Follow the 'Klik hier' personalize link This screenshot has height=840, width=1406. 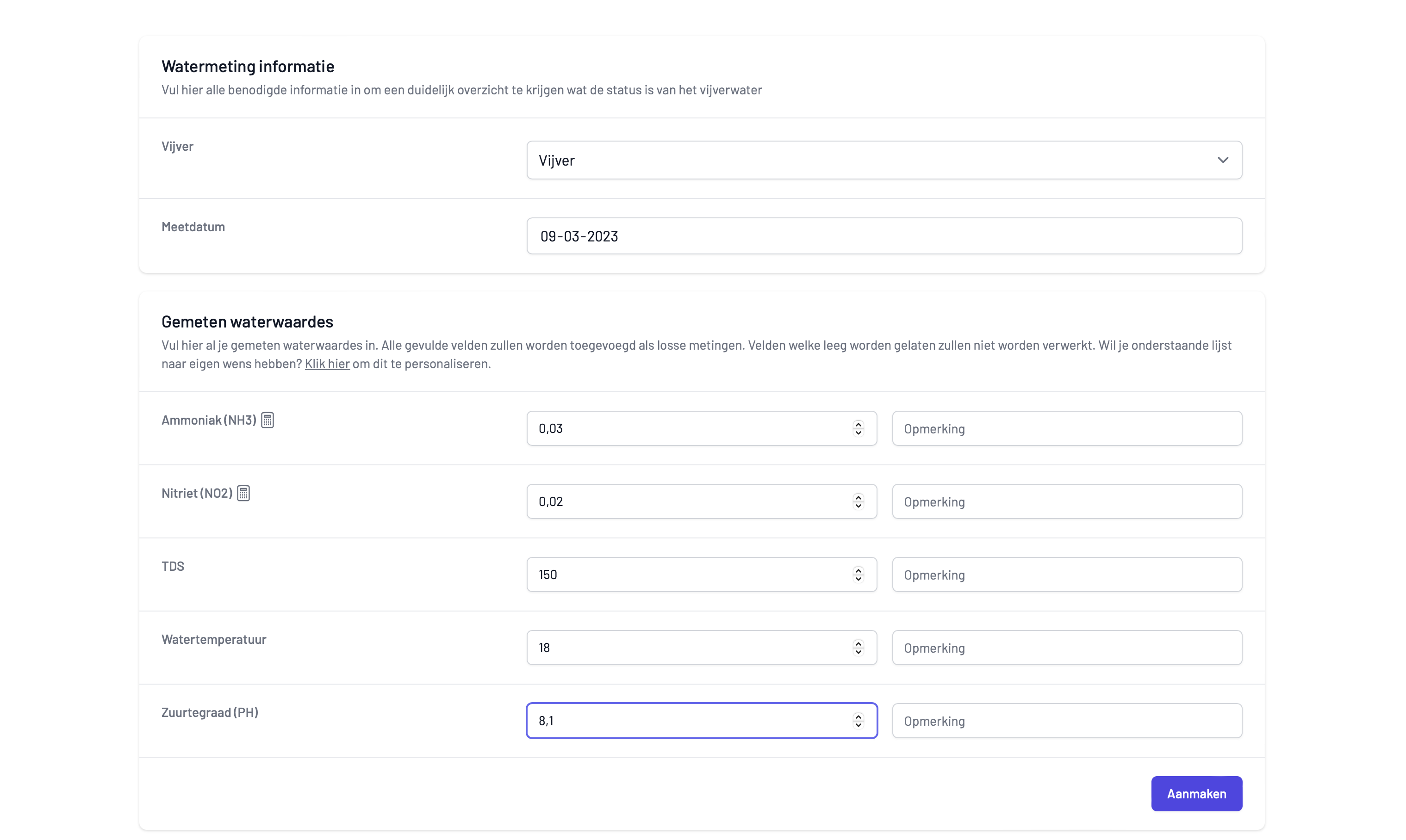coord(327,364)
